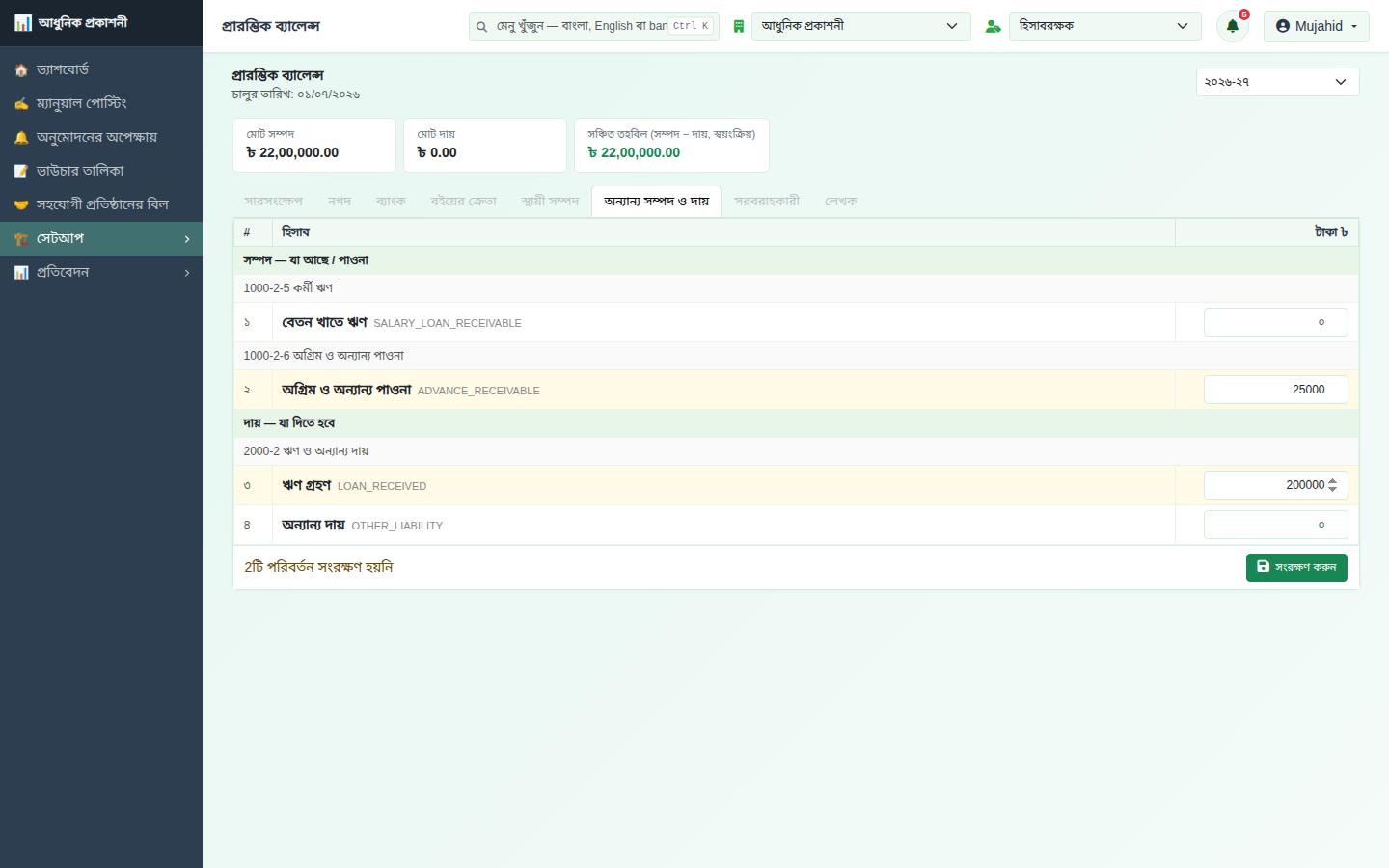Focus the অগ্রিম ও অন্যান্য পাওনা amount field
This screenshot has height=868, width=1389.
(1275, 390)
